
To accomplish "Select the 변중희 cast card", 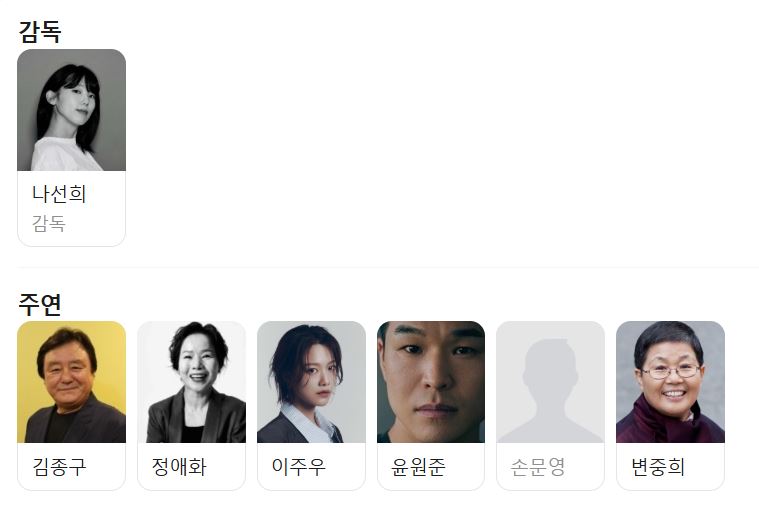I will tap(670, 406).
